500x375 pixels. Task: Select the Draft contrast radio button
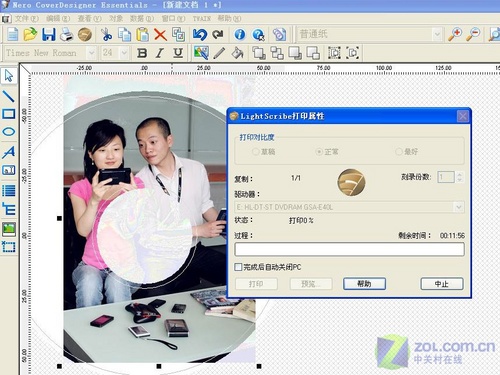(255, 152)
